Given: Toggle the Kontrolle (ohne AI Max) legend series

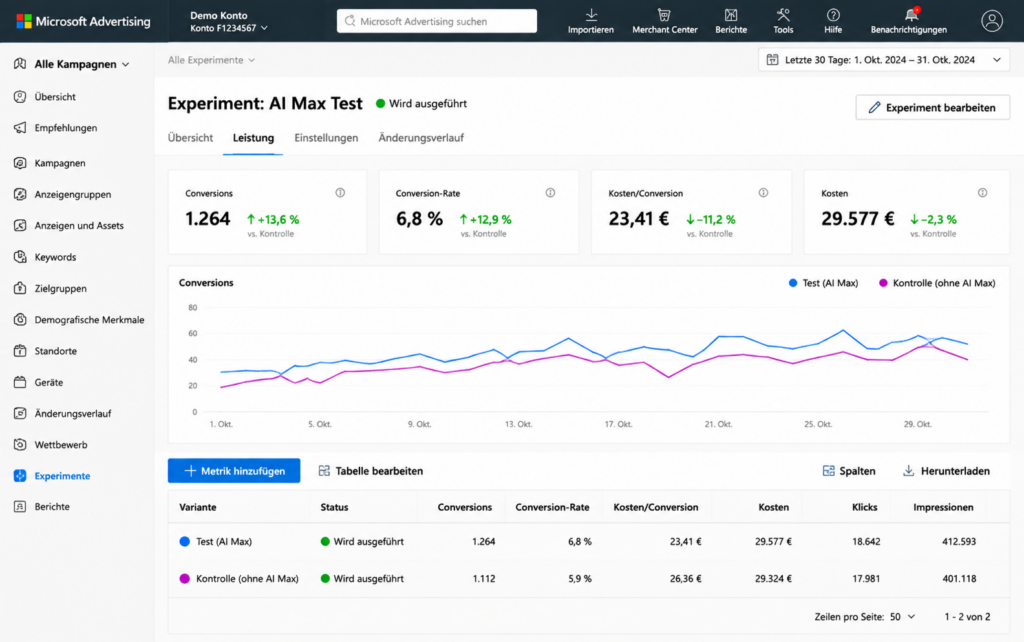Looking at the screenshot, I should (937, 283).
